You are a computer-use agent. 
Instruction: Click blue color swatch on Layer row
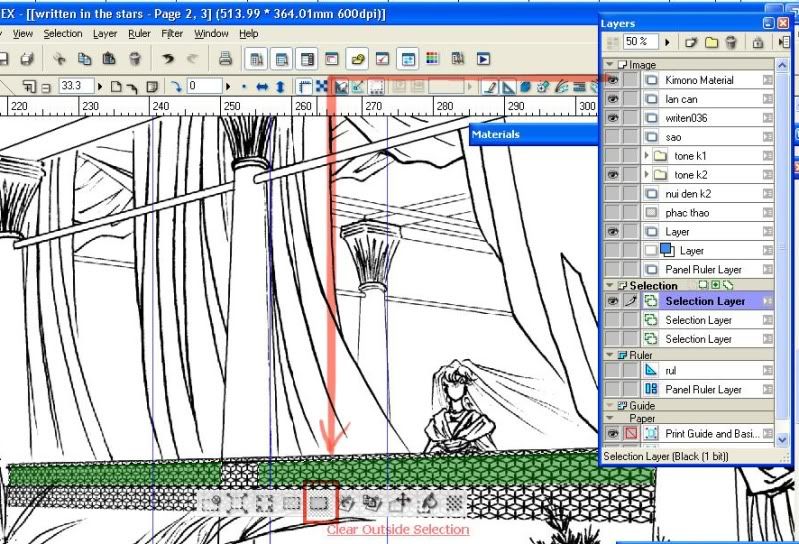(667, 250)
